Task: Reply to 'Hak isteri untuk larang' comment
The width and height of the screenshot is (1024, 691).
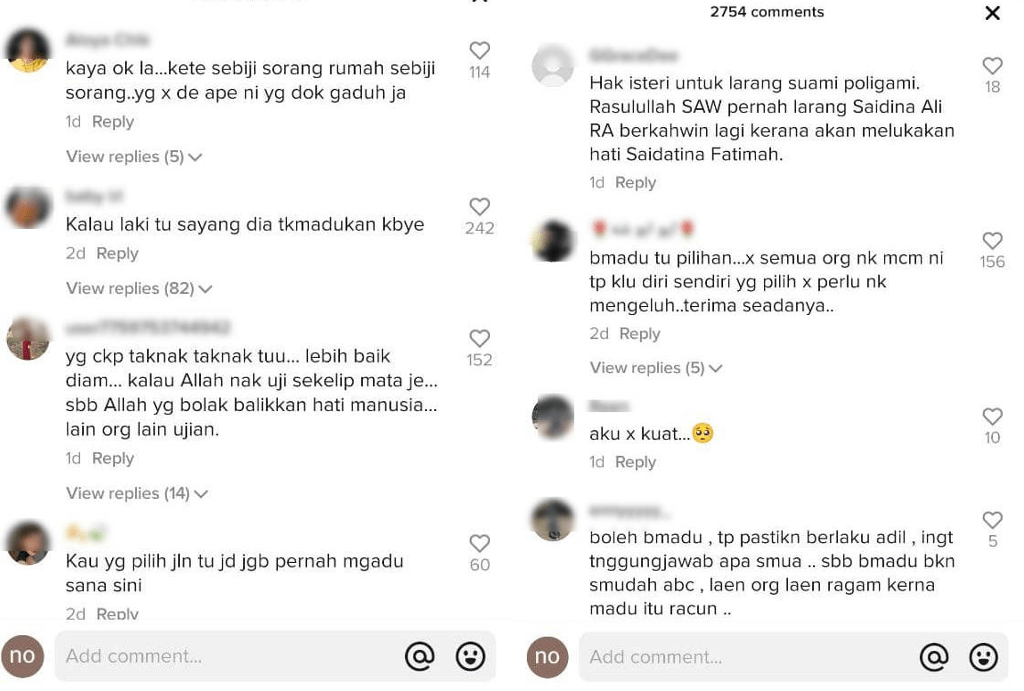Action: 635,182
